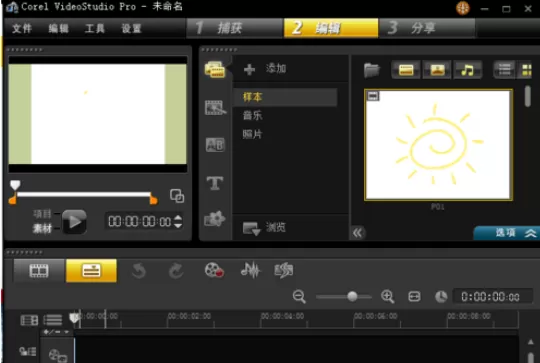540x363 pixels.
Task: Toggle ripple editing icon on track
Action: pos(28,352)
